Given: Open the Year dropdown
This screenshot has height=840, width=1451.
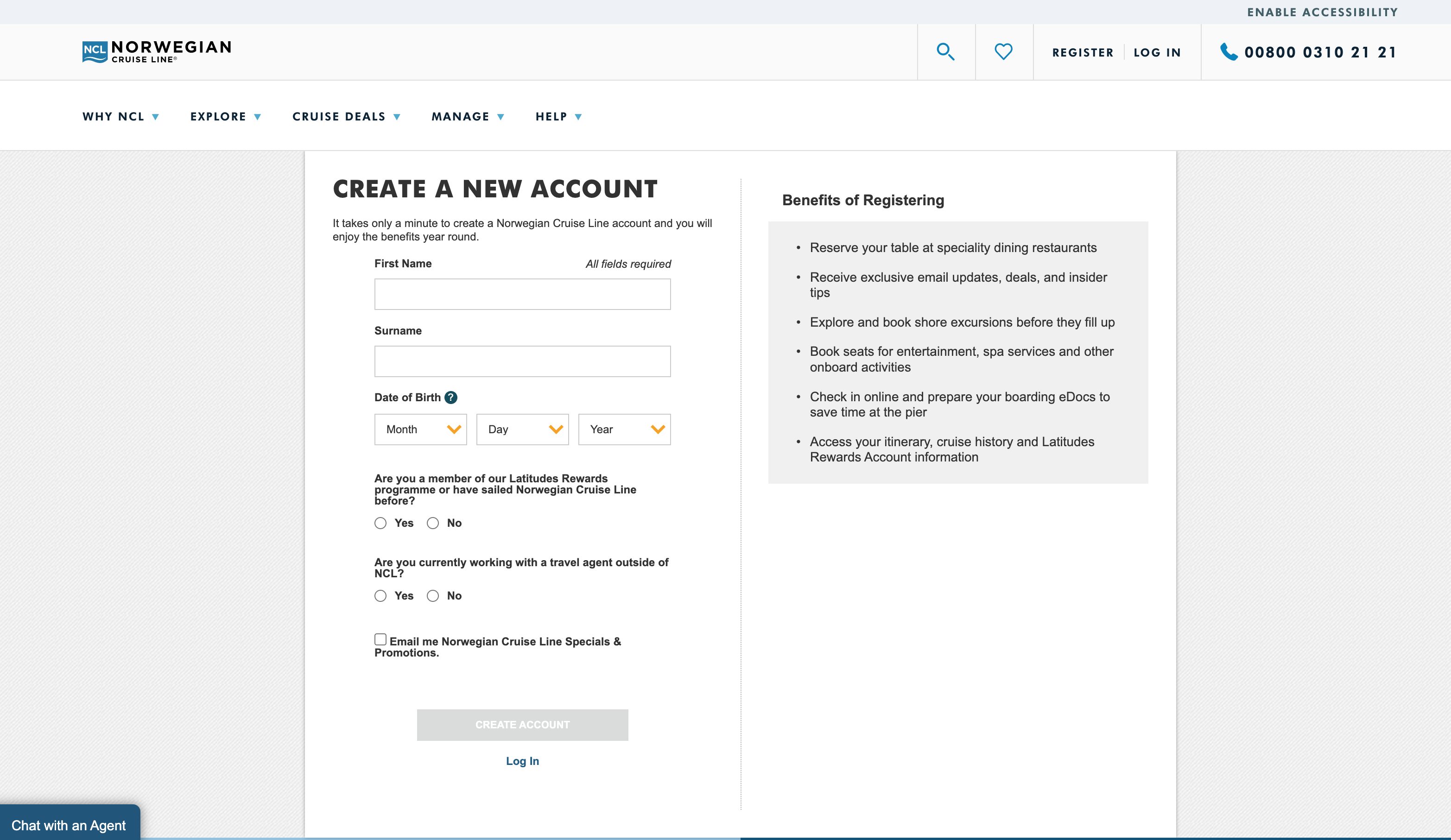Looking at the screenshot, I should pos(624,429).
